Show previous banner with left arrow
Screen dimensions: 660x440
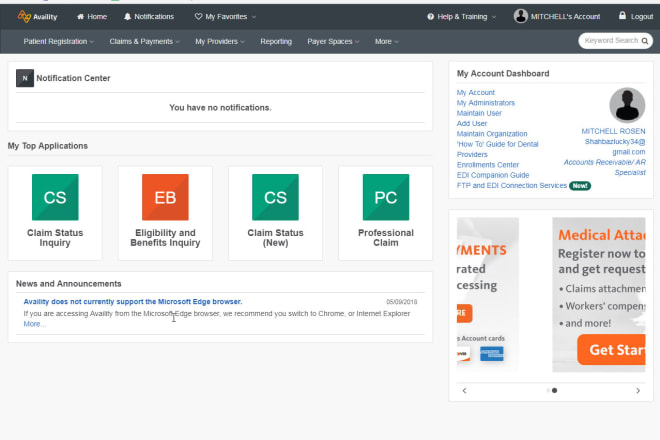tap(464, 390)
